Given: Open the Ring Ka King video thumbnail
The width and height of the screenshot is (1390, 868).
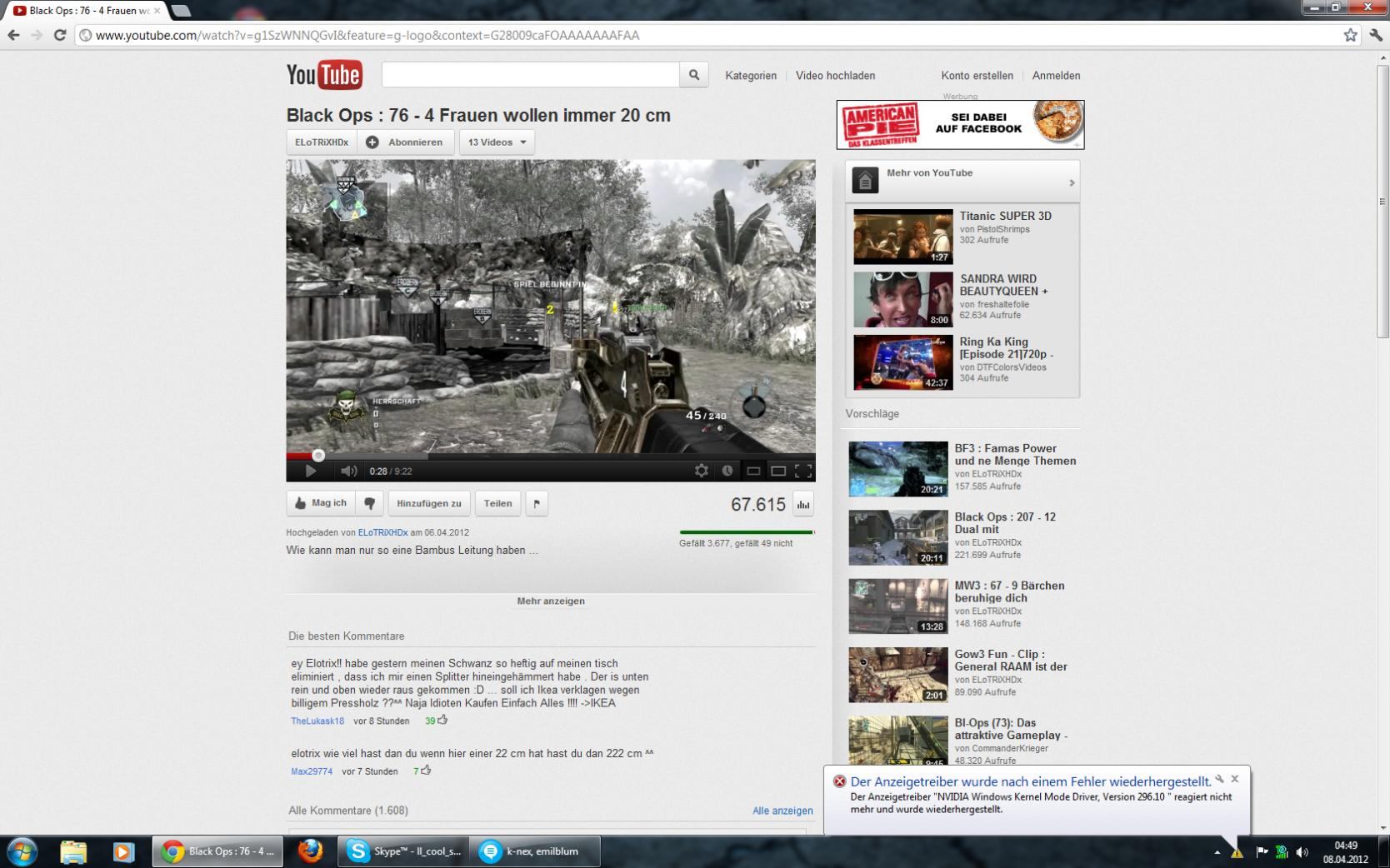Looking at the screenshot, I should pos(902,362).
